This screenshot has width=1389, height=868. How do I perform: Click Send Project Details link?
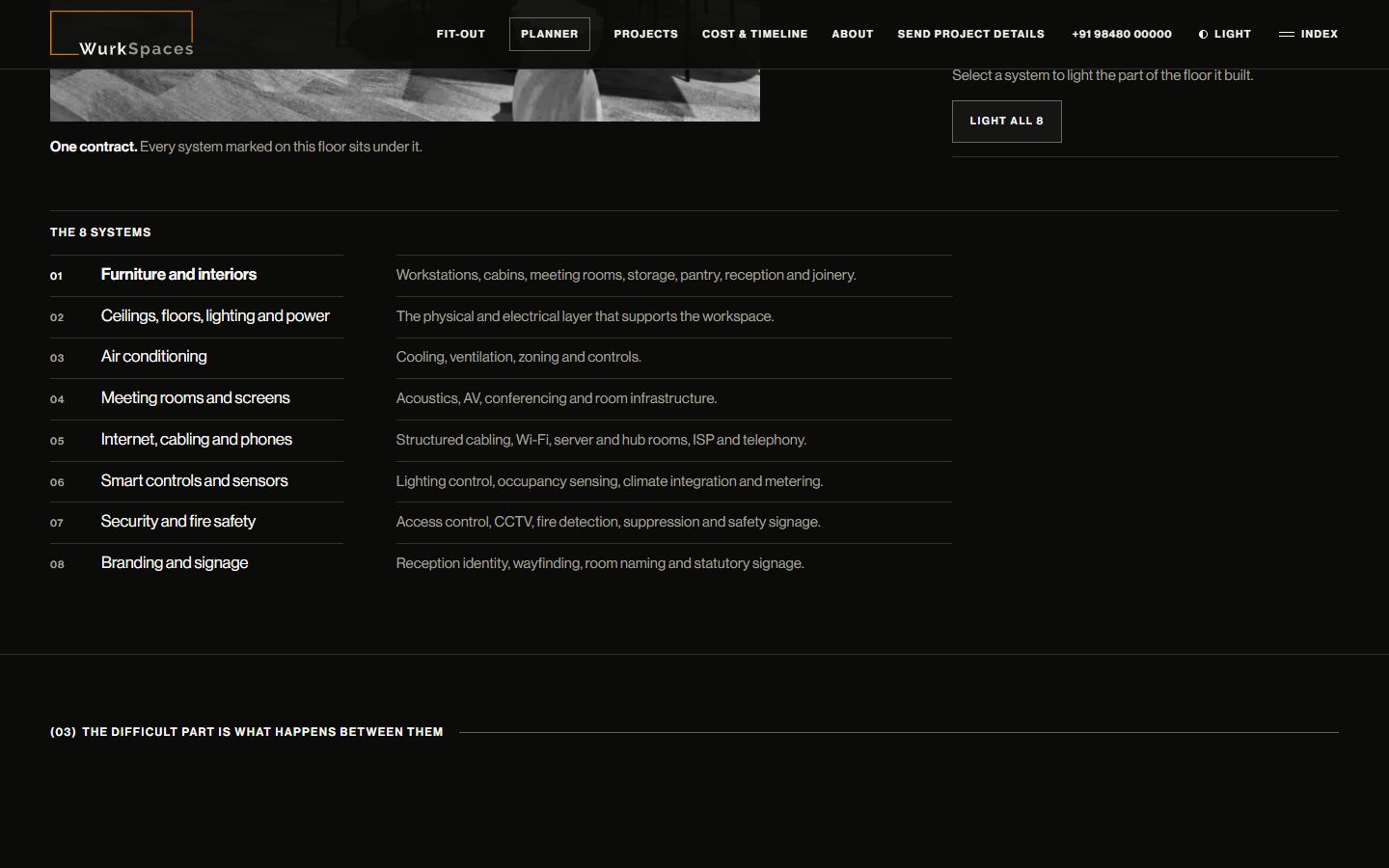(x=971, y=34)
